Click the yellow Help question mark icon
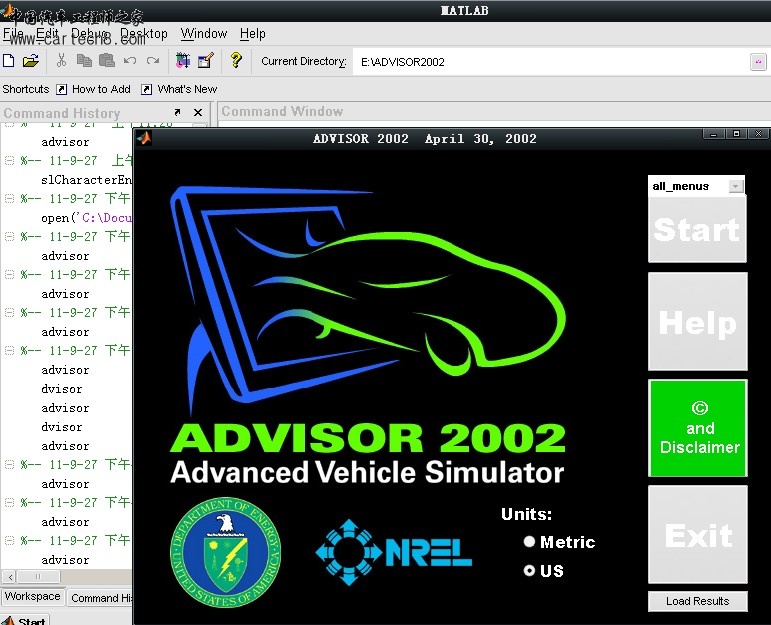 236,60
